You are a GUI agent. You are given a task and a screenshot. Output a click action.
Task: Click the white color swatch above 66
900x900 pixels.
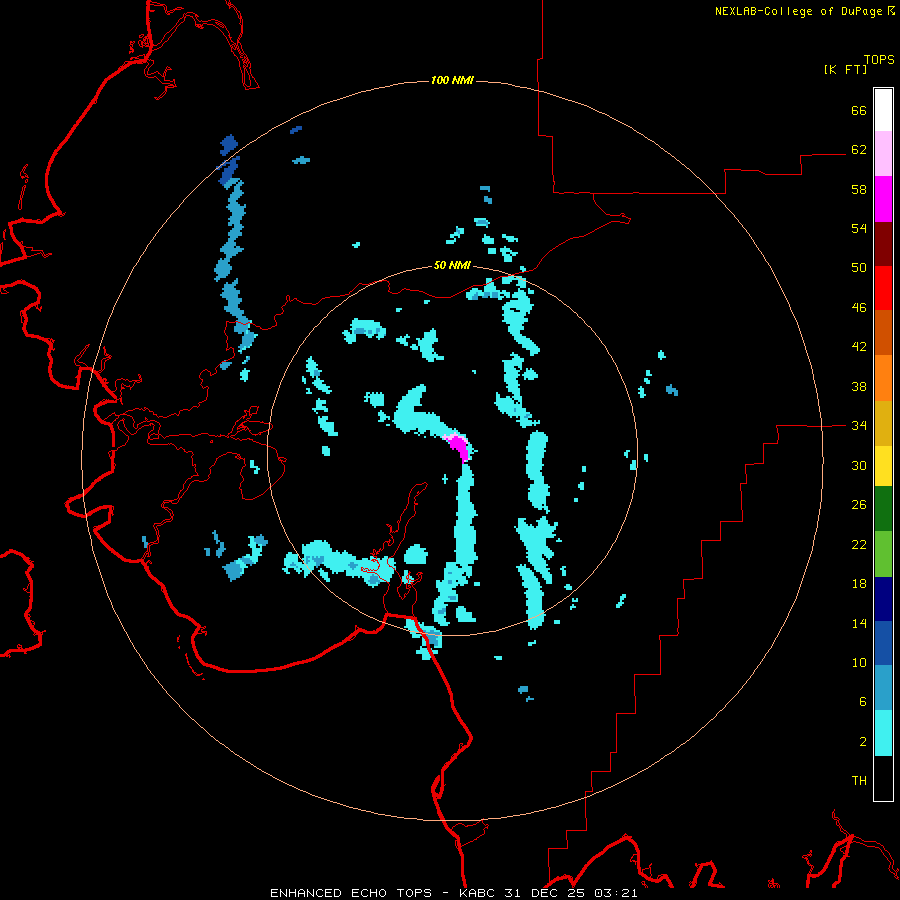(883, 110)
